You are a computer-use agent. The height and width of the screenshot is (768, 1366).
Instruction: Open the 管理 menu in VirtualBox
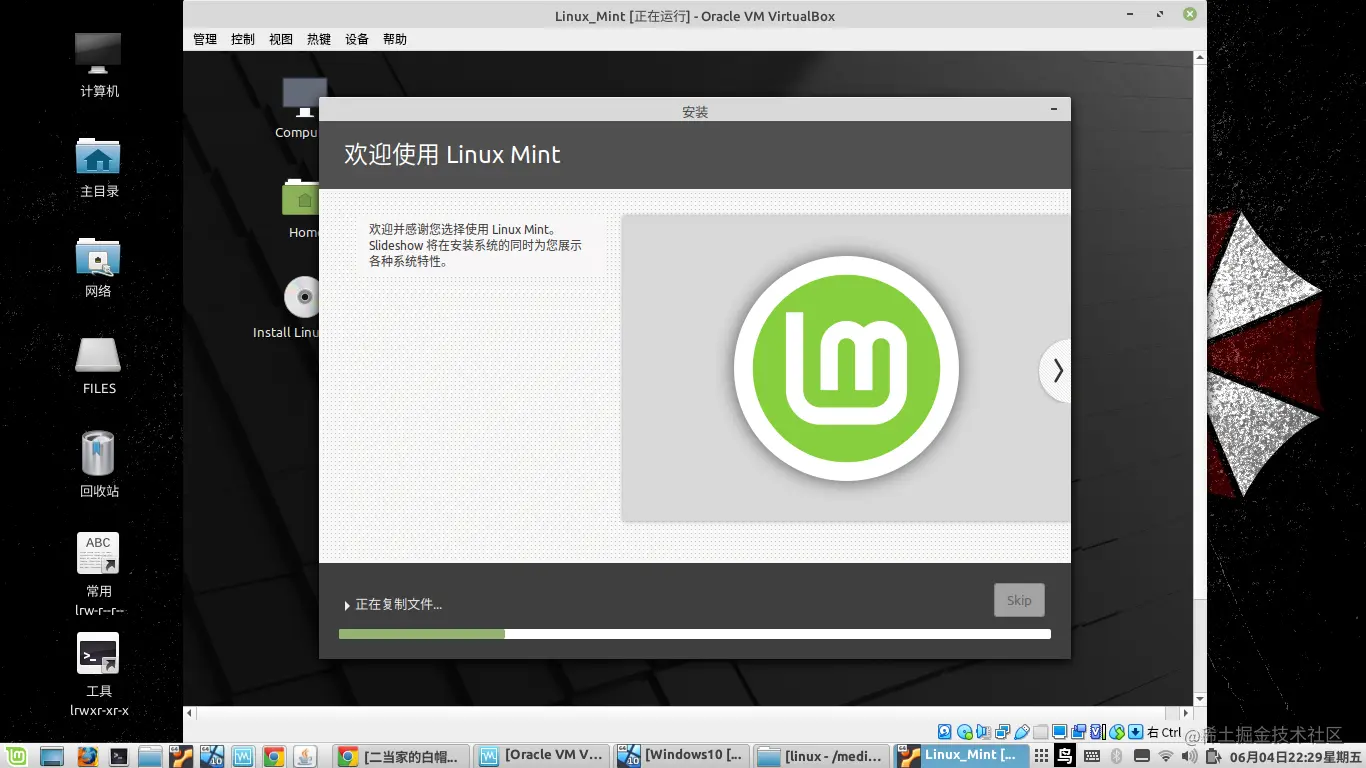pos(205,39)
